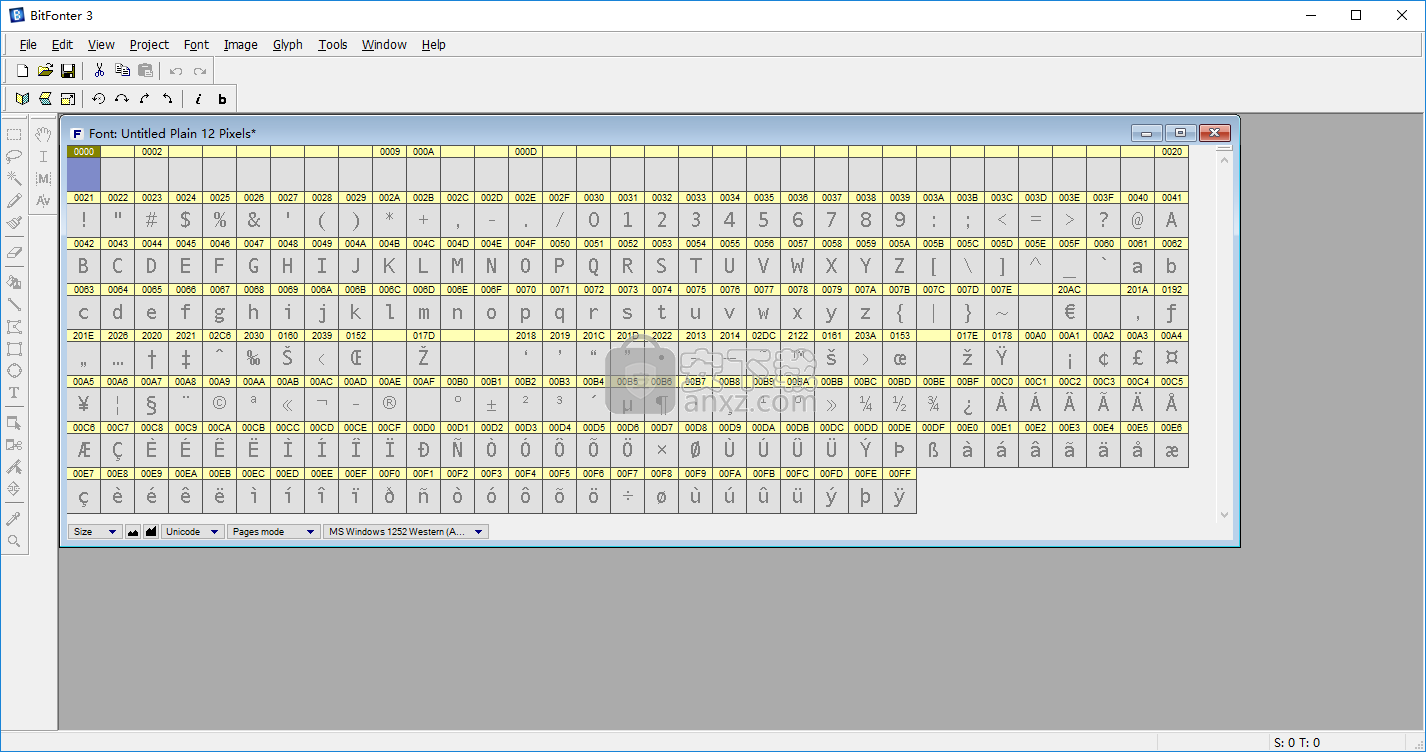1426x752 pixels.
Task: Open the Tools menu
Action: (332, 44)
